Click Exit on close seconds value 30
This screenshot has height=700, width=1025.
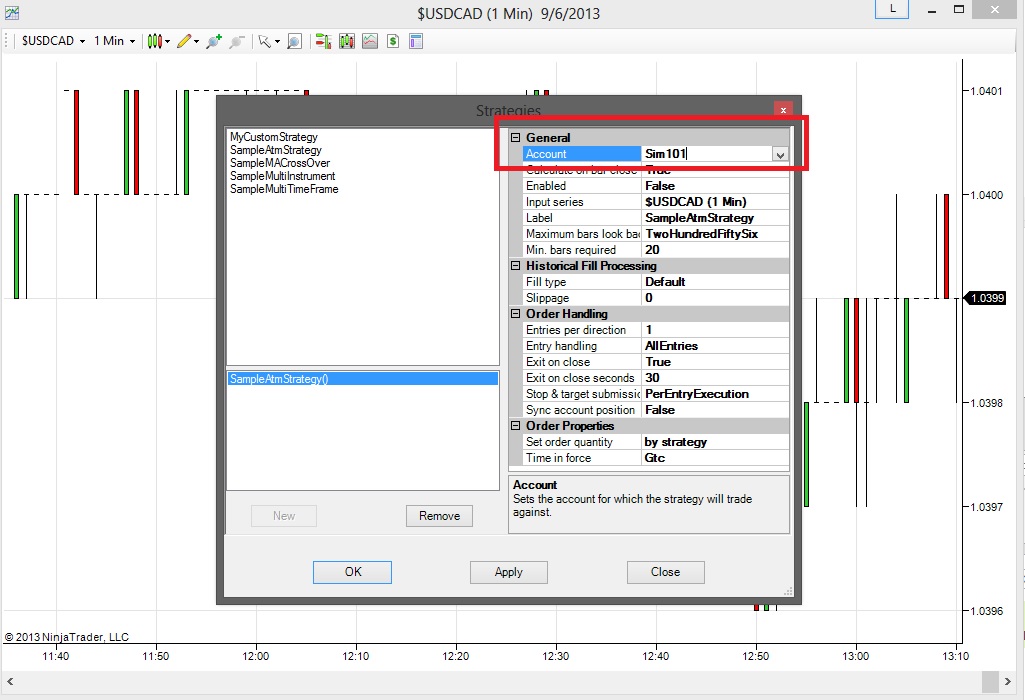(716, 378)
